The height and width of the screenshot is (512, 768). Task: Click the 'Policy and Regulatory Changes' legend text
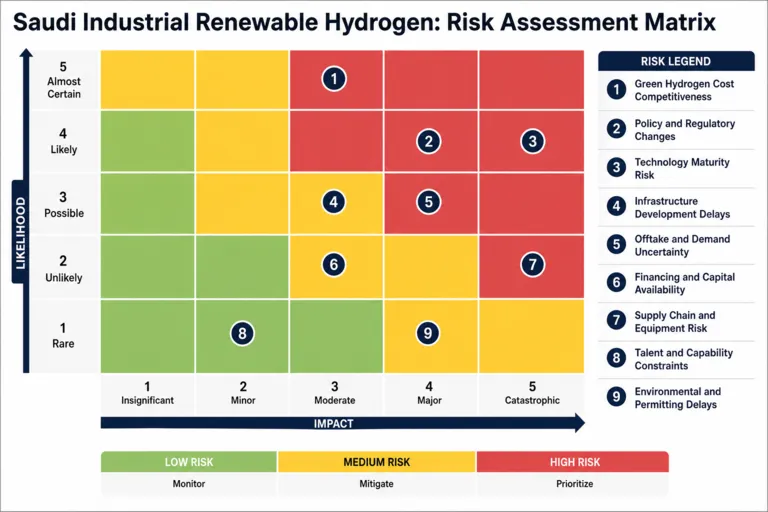(x=684, y=130)
